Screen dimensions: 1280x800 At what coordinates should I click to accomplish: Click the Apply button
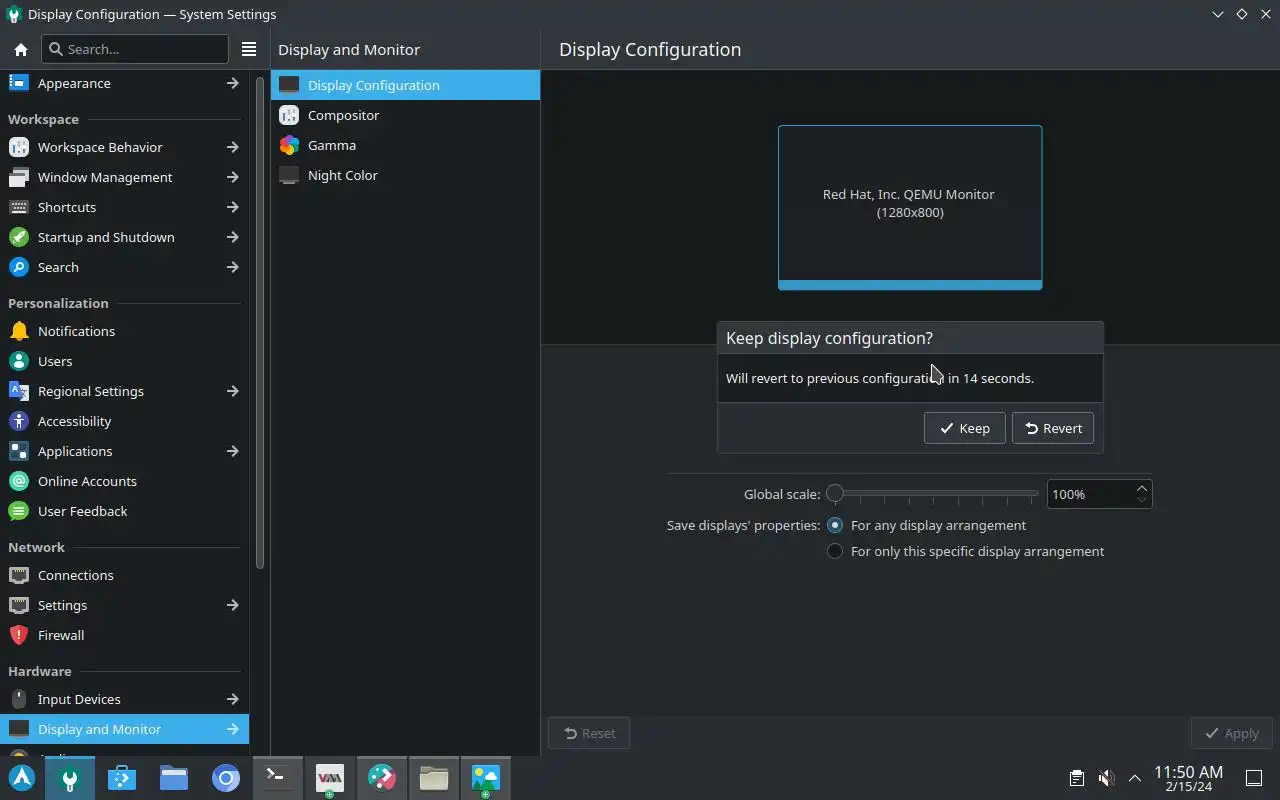click(1231, 733)
